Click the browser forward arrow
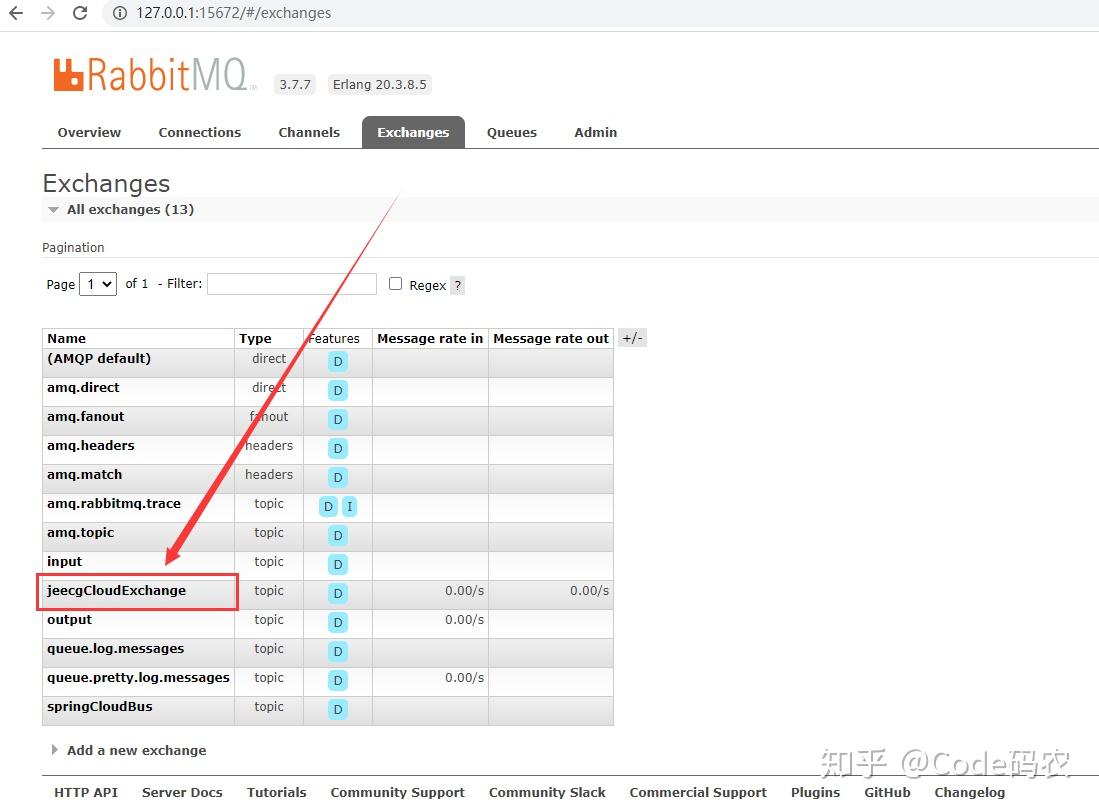The image size is (1099, 810). (48, 13)
